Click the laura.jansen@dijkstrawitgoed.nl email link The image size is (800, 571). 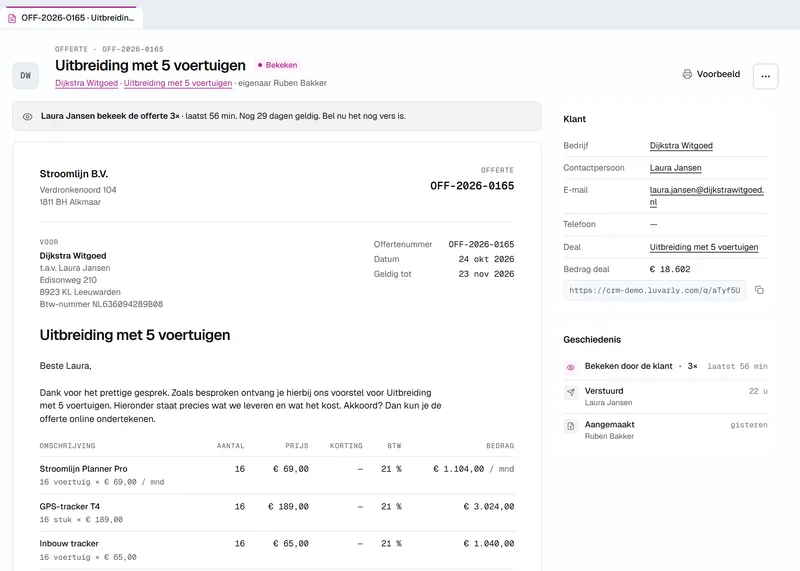(x=707, y=196)
